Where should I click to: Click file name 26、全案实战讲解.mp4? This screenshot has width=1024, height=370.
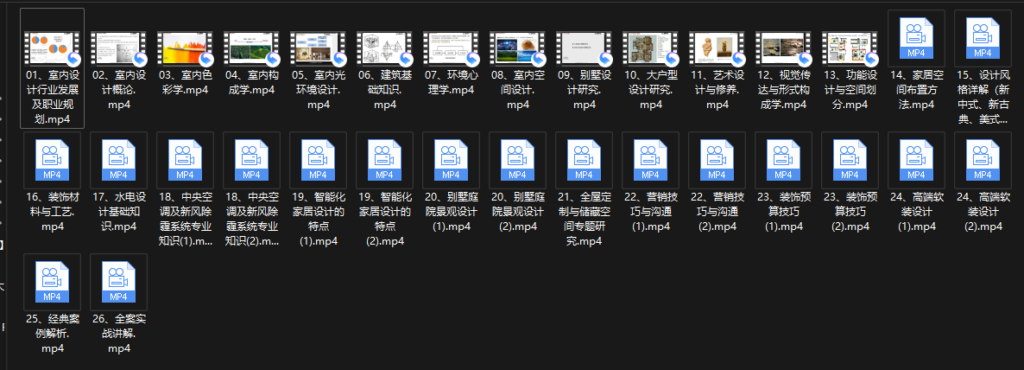[x=119, y=333]
